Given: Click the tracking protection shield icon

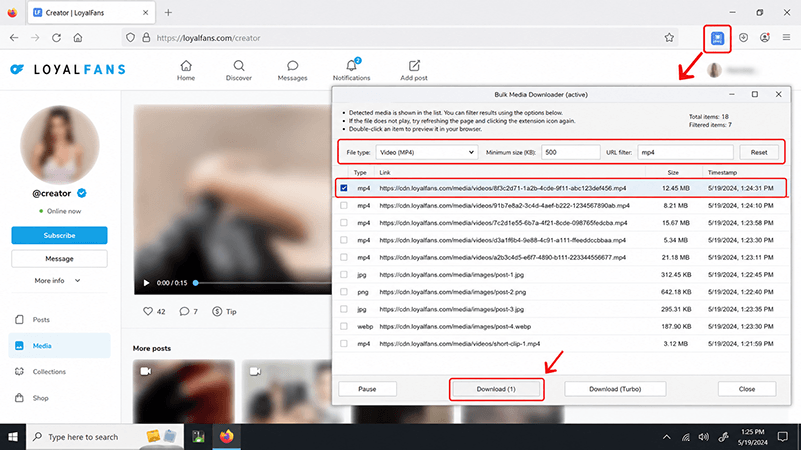Looking at the screenshot, I should click(130, 38).
